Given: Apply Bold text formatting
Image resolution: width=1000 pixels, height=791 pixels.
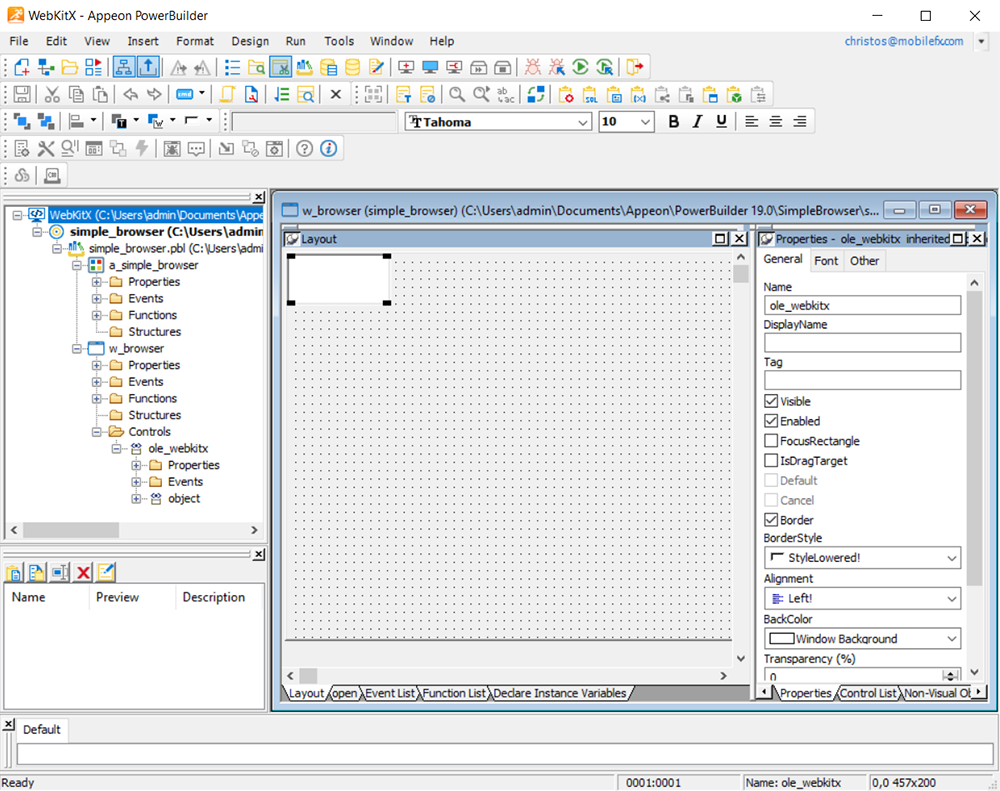Looking at the screenshot, I should [x=673, y=121].
